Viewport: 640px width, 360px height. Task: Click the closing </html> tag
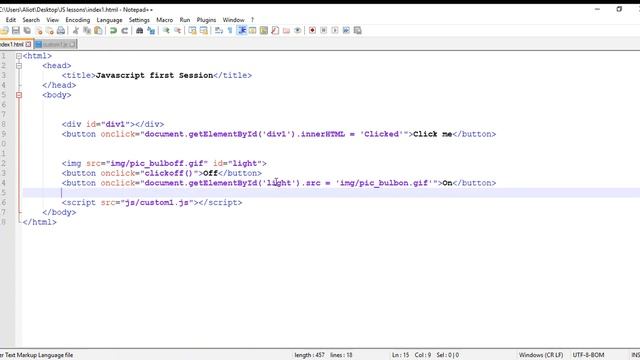[x=40, y=222]
